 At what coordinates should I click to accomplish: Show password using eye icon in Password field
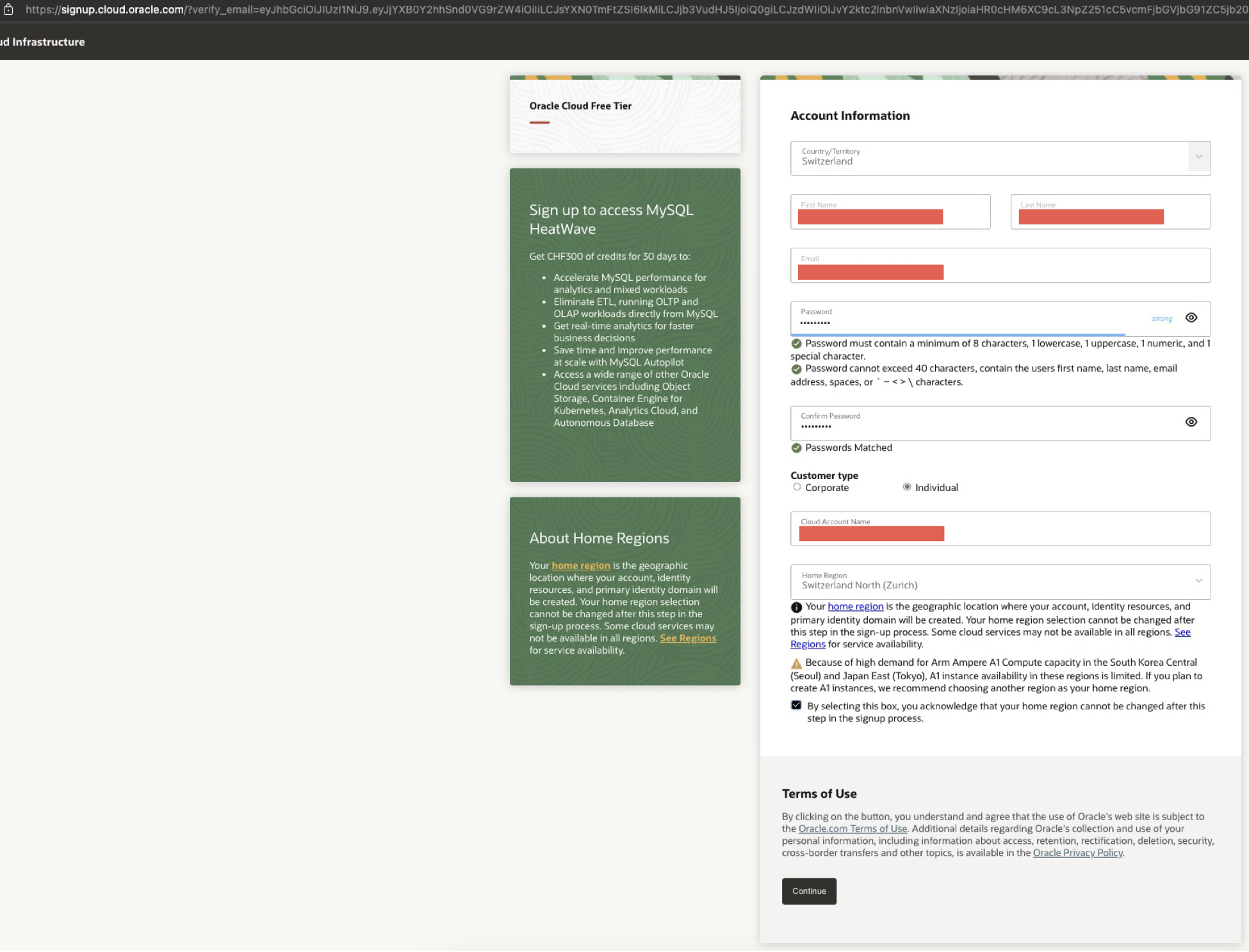(x=1191, y=318)
